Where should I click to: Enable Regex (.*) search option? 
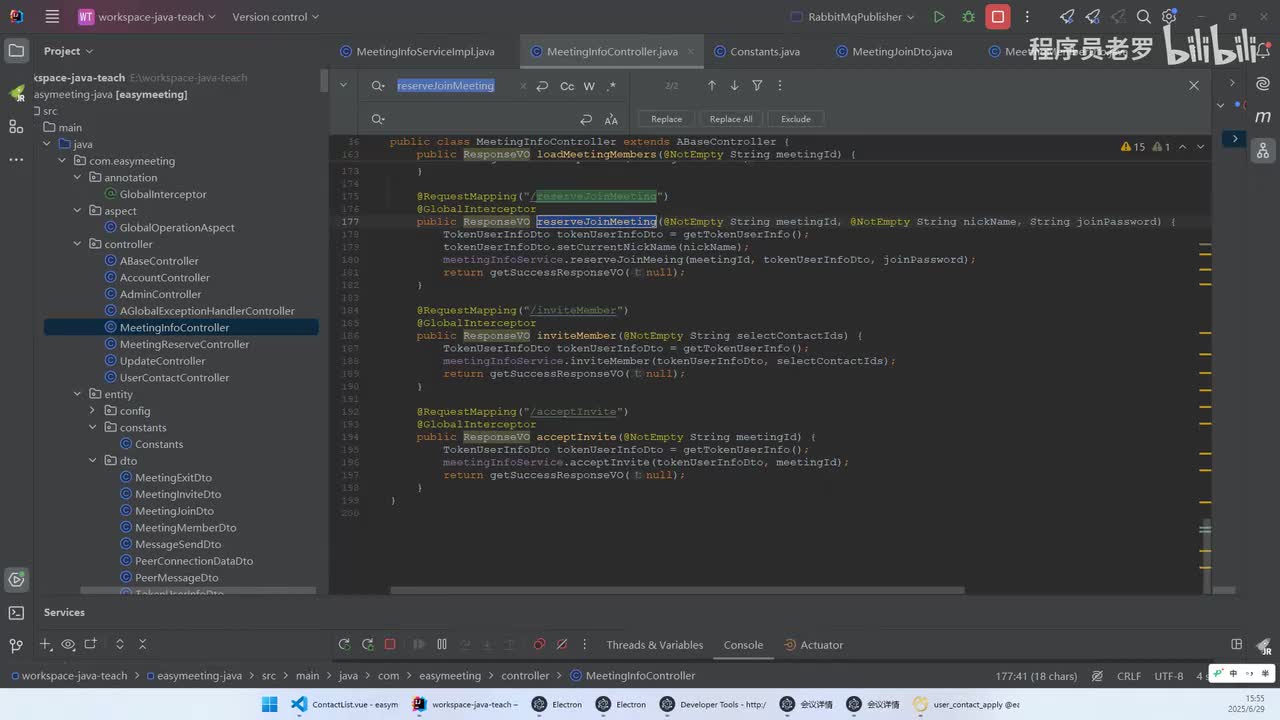(x=611, y=86)
